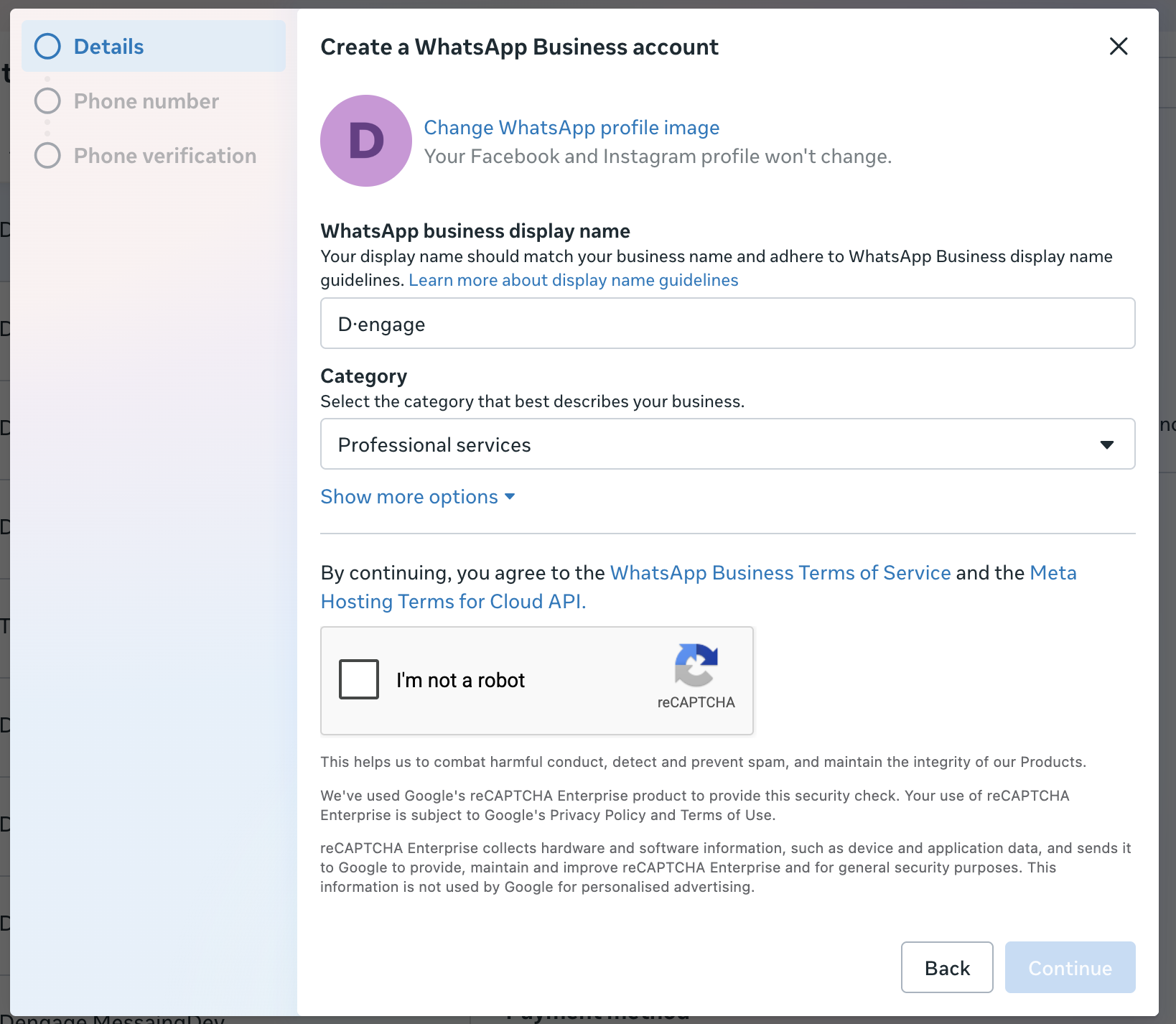Click the Continue button
Screen dimensions: 1176x1024
tap(1070, 968)
